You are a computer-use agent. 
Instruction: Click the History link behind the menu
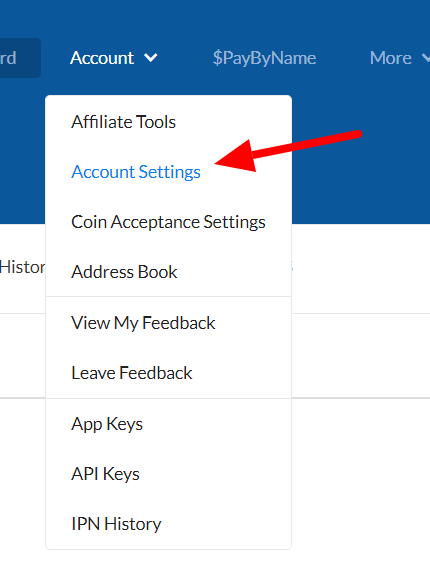(x=22, y=267)
